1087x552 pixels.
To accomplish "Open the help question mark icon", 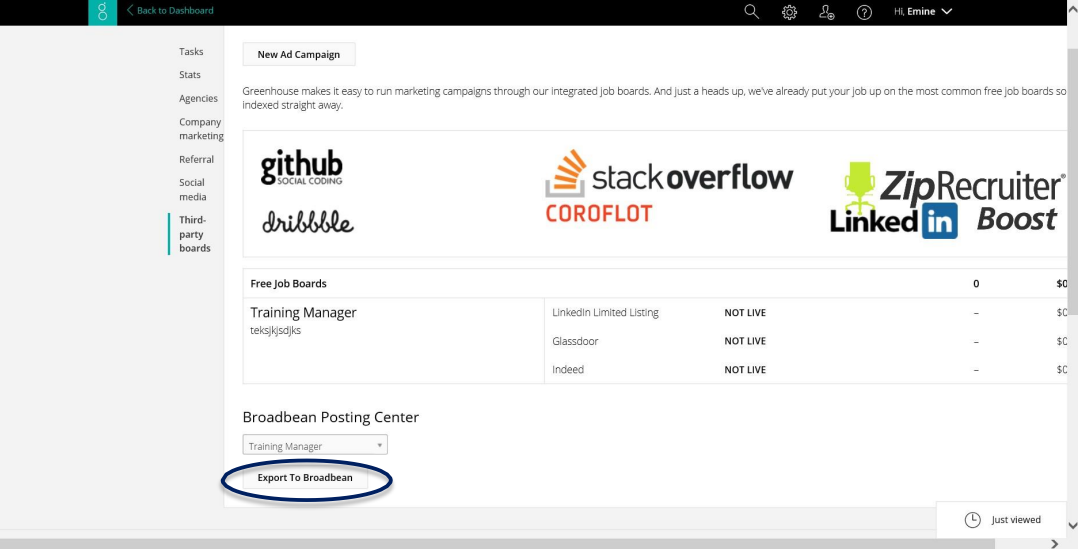I will (x=864, y=12).
